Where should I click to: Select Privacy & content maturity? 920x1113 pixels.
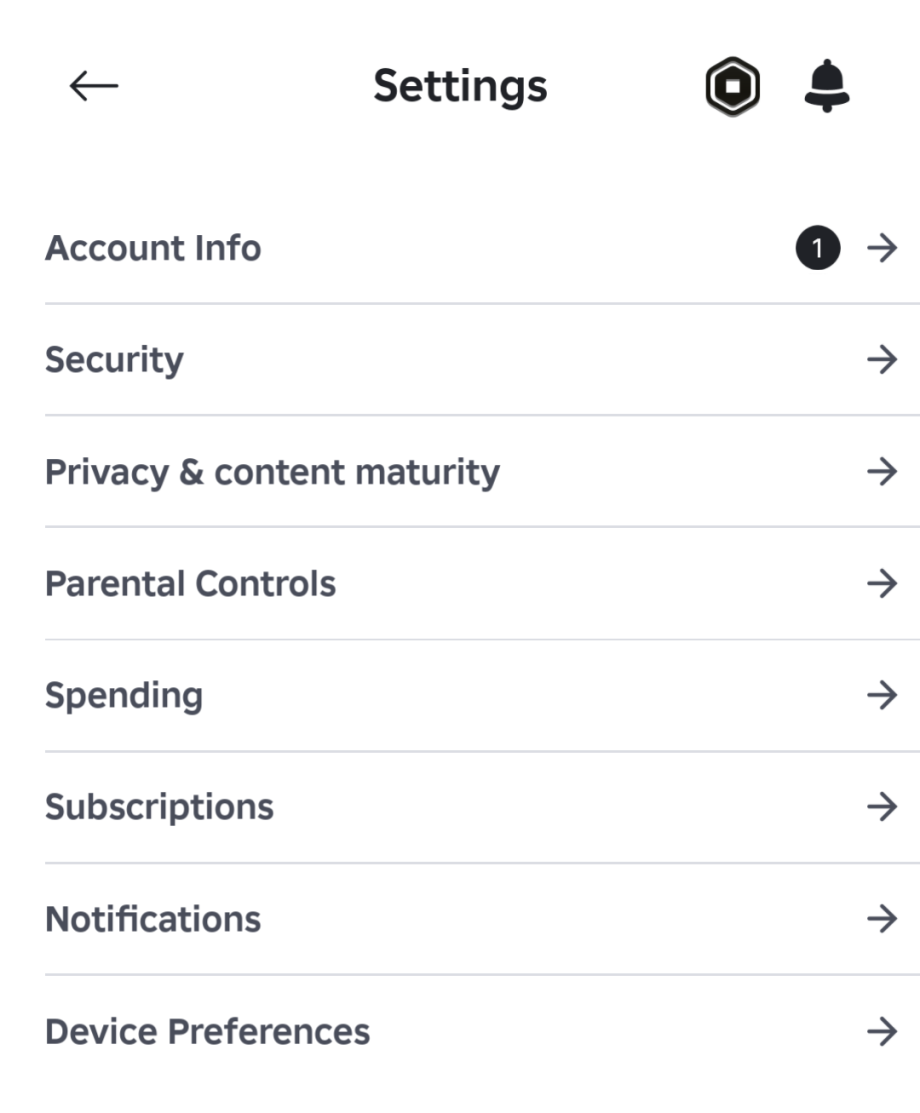tap(272, 472)
